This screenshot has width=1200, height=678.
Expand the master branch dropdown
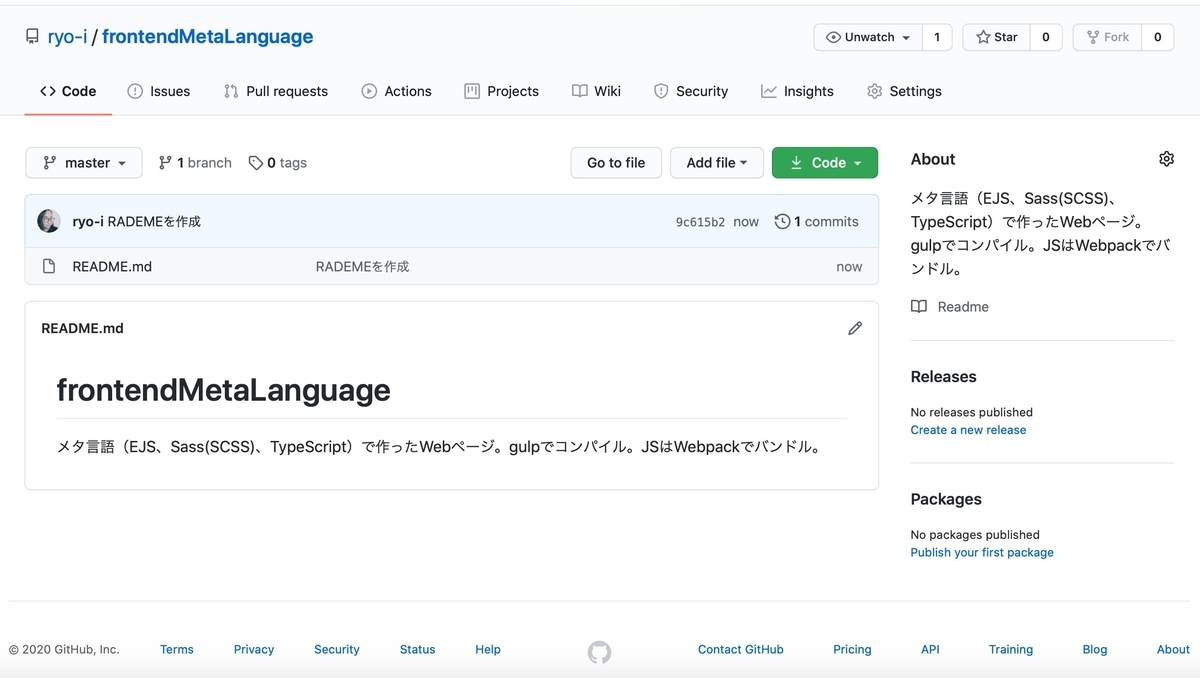pos(84,163)
